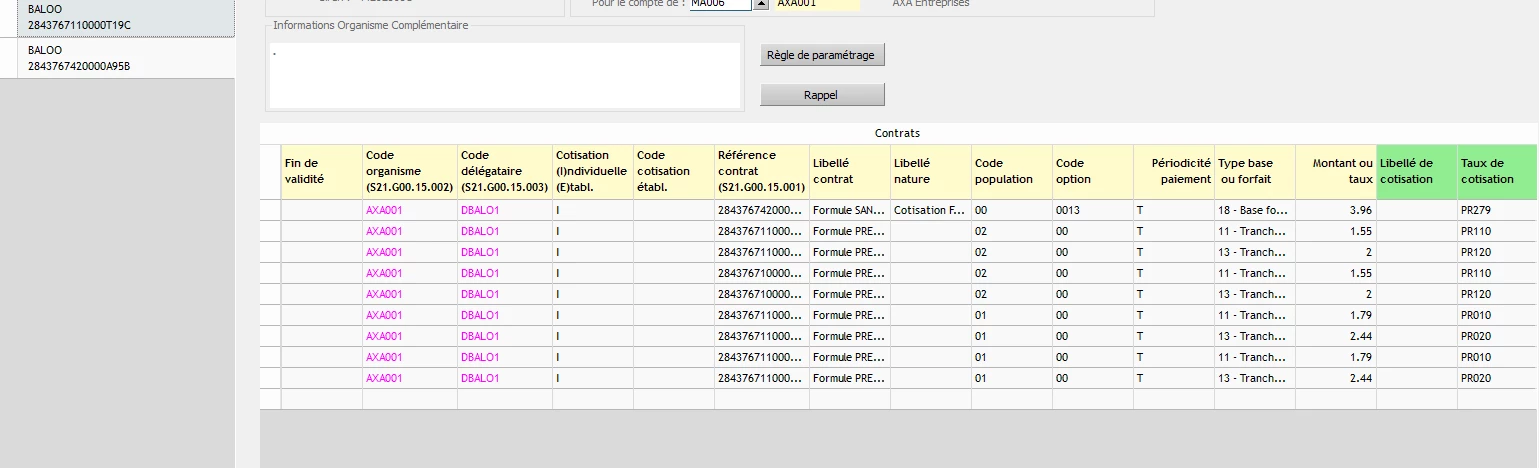Focus the MA006 account input field

click(720, 4)
